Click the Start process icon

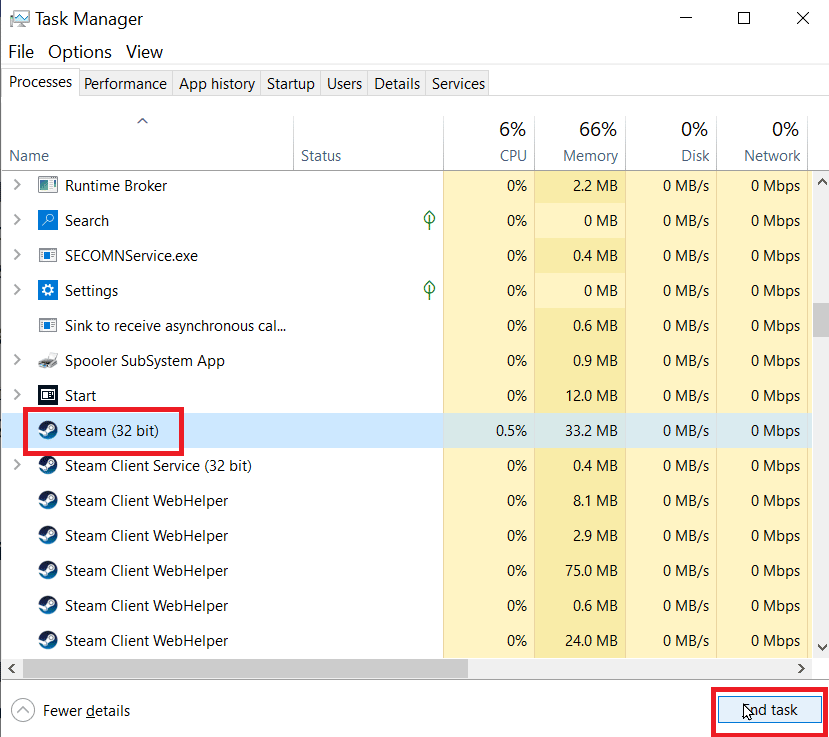pyautogui.click(x=47, y=395)
